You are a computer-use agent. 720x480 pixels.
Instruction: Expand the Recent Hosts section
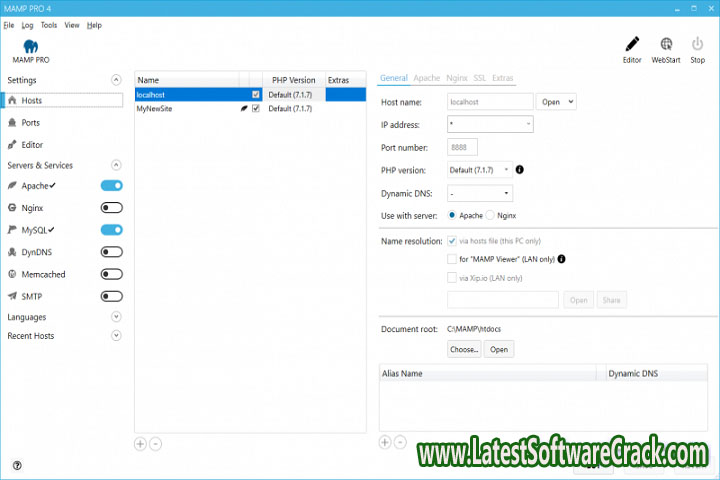tap(116, 335)
